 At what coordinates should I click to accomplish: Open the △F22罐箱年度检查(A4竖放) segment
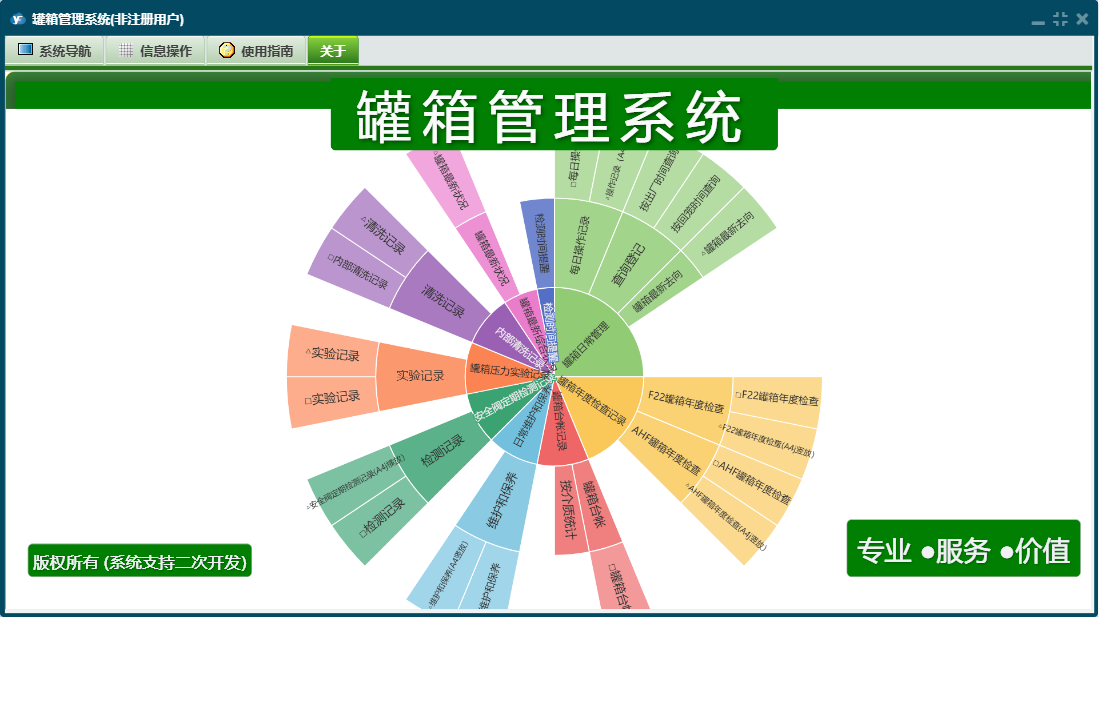(x=770, y=441)
